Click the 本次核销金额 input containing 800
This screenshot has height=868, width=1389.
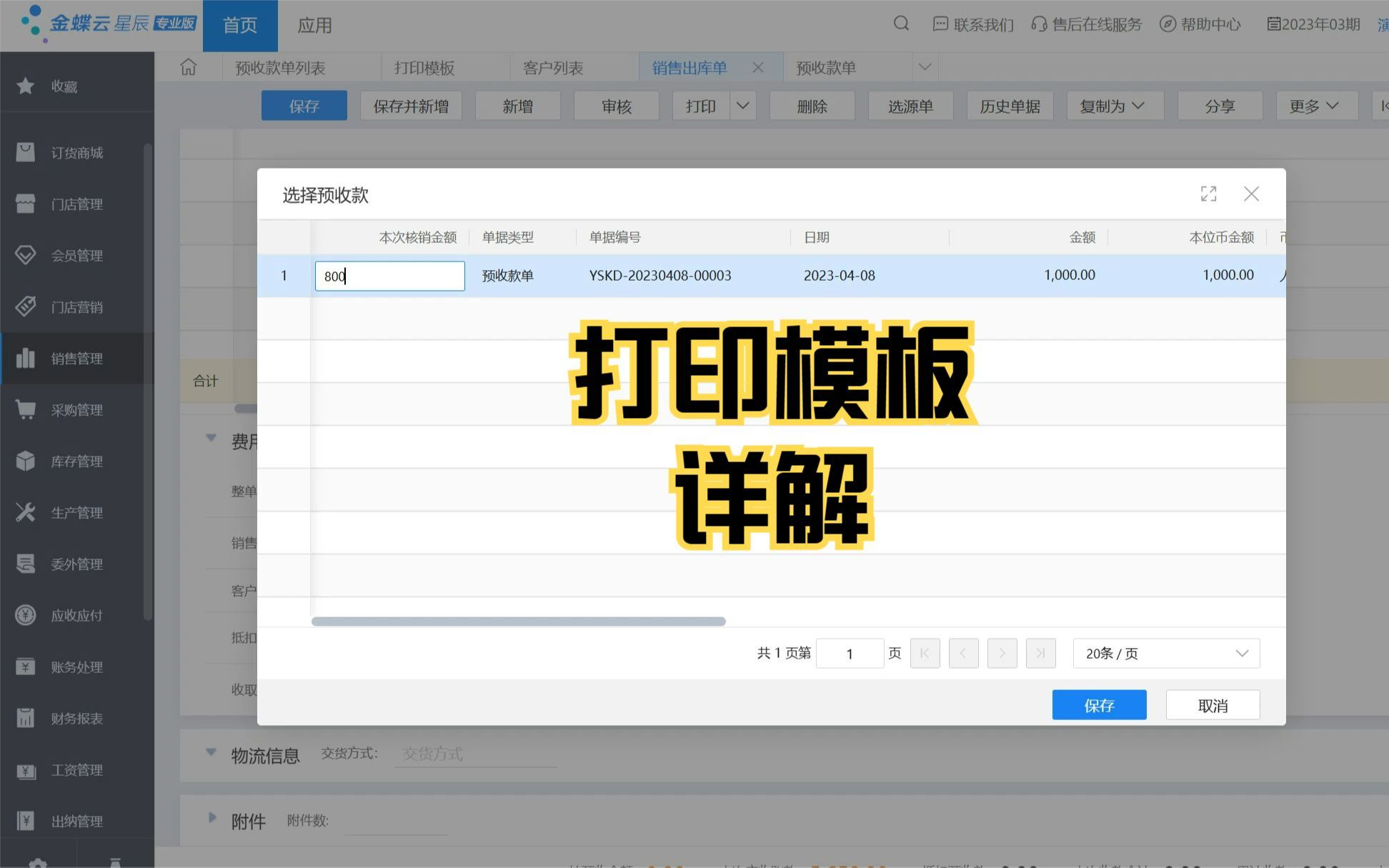pyautogui.click(x=390, y=276)
